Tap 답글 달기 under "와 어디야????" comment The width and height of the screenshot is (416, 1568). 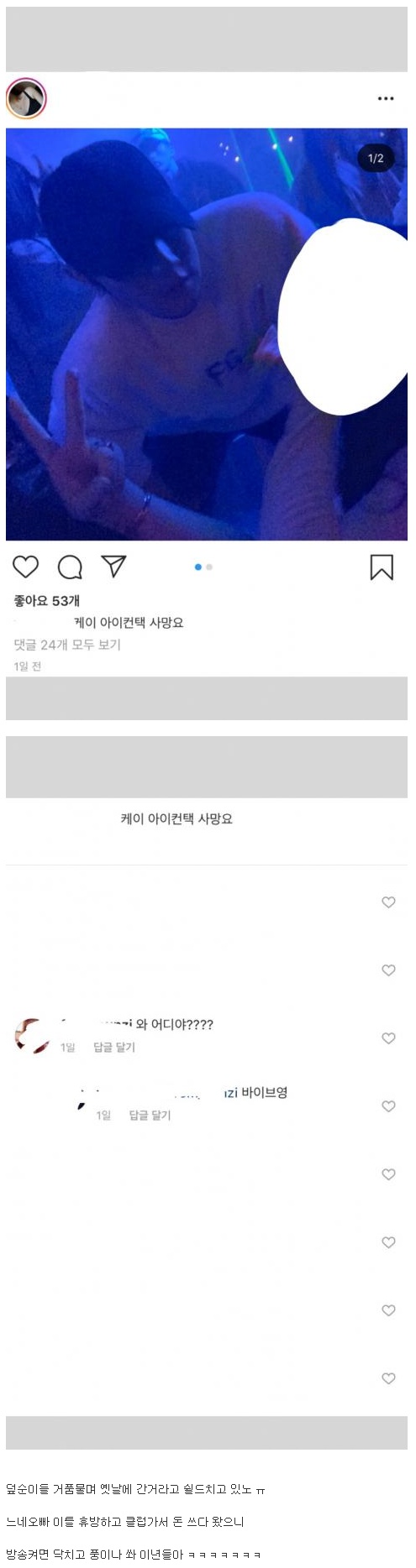(114, 1047)
